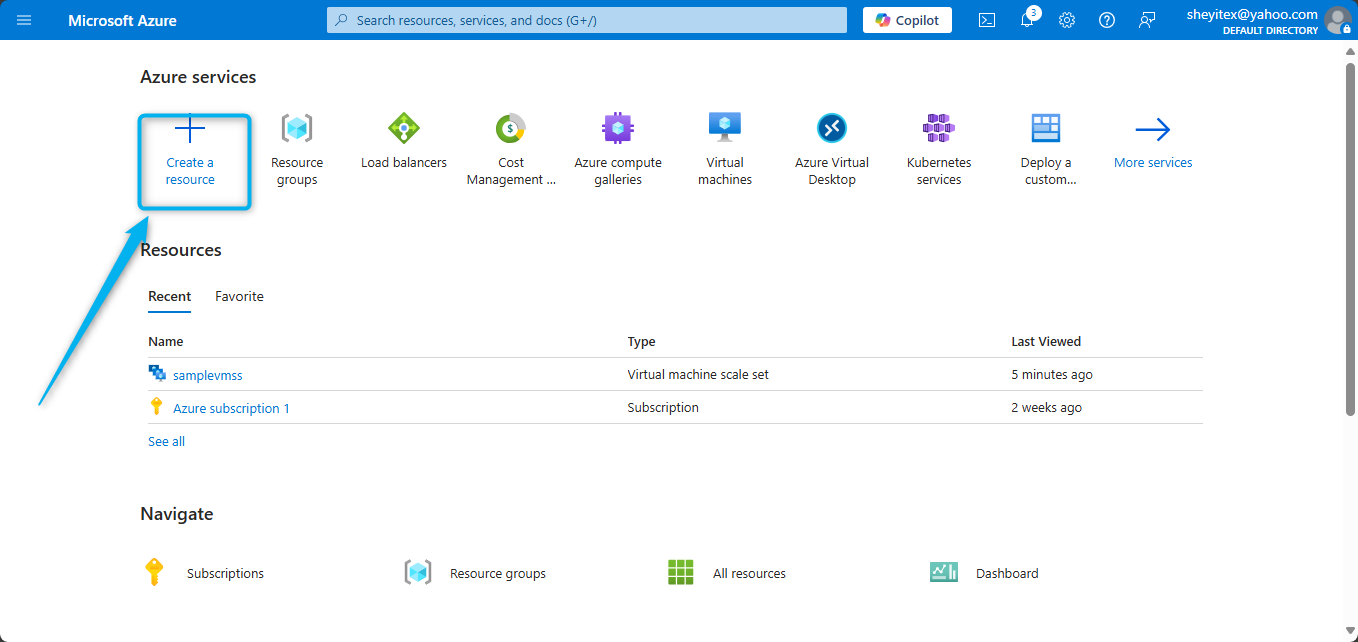Open Virtual machines service icon

[725, 128]
